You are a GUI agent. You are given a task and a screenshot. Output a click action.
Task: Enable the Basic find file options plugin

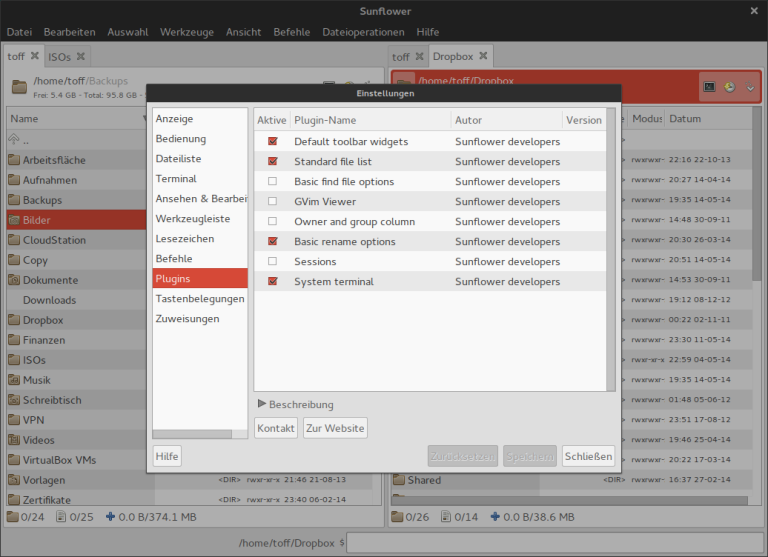coord(272,181)
